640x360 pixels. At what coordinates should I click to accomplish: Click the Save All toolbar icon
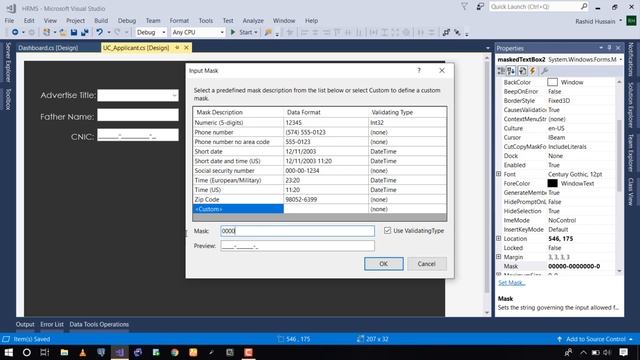(84, 32)
